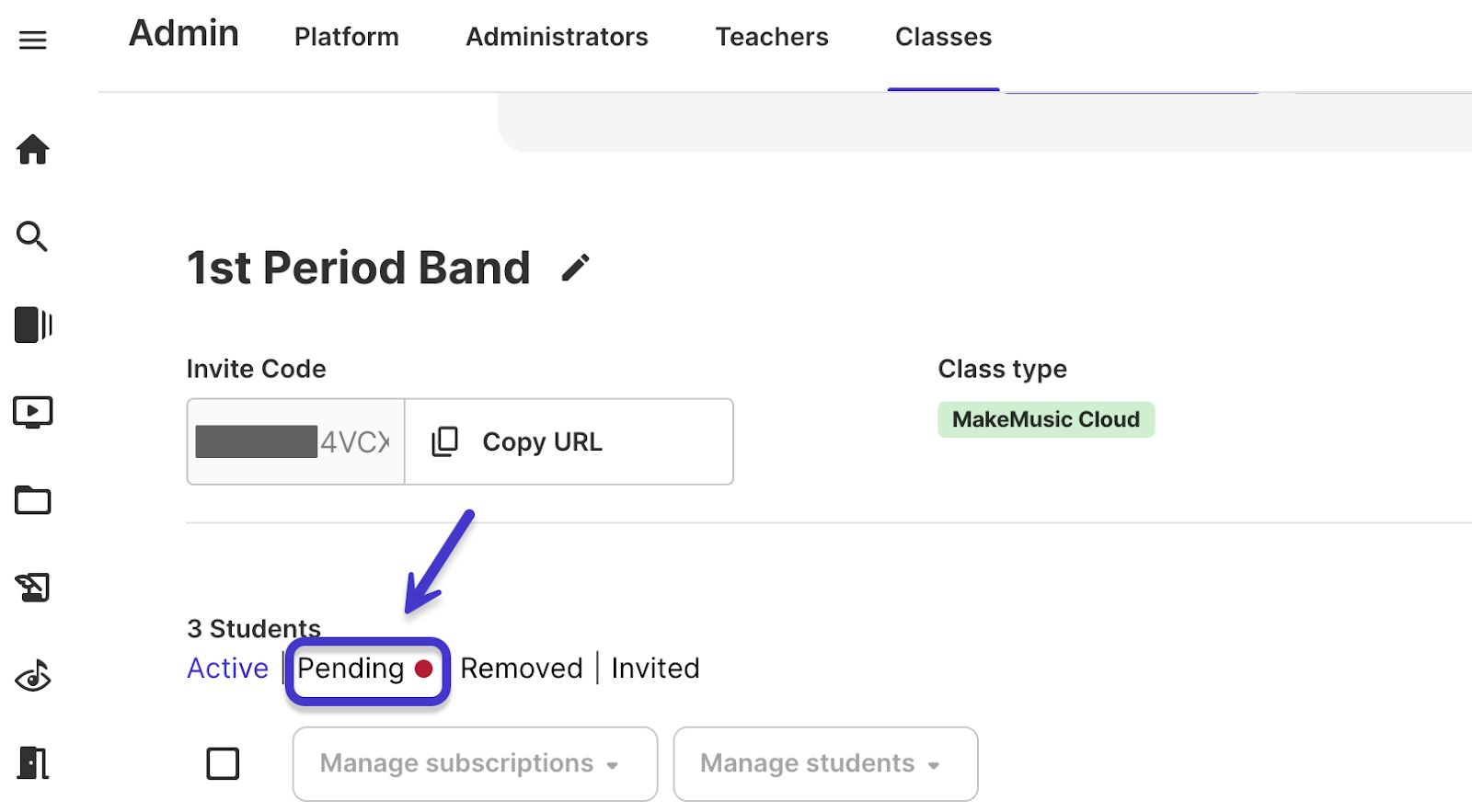Switch to the Administrators tab
Screen dimensions: 1472x812
click(557, 37)
